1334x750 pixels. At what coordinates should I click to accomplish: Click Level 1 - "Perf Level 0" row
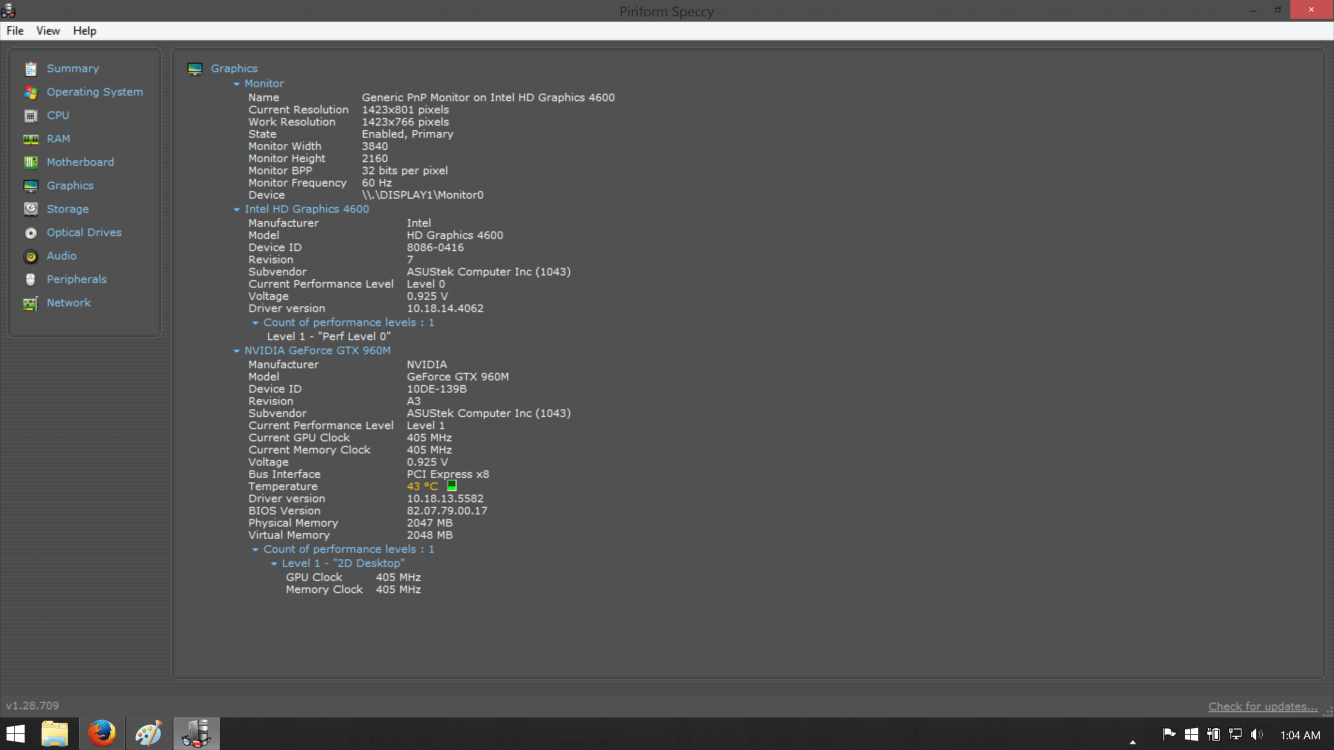329,337
